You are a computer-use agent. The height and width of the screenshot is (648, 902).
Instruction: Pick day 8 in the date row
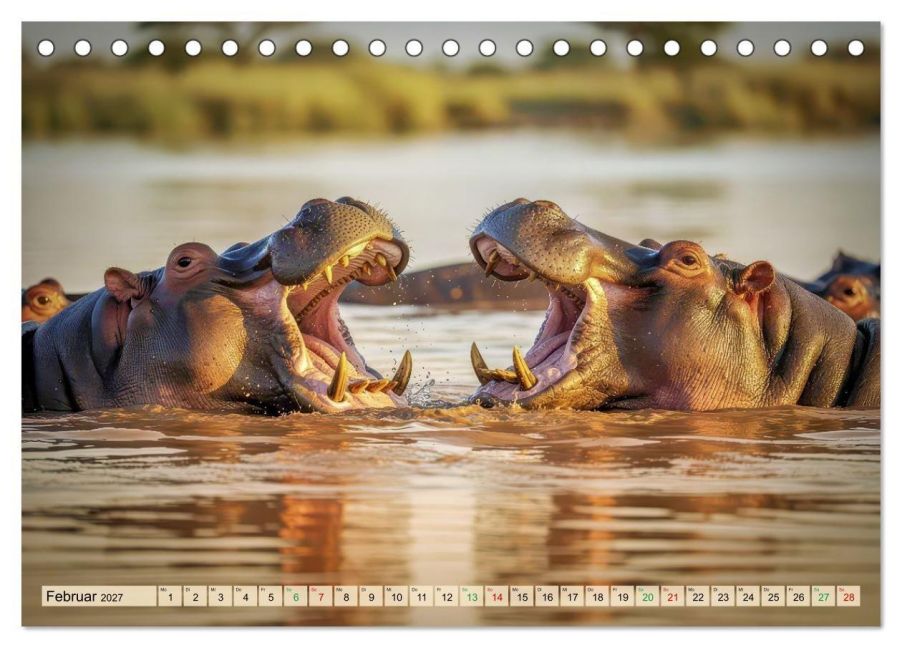[346, 596]
